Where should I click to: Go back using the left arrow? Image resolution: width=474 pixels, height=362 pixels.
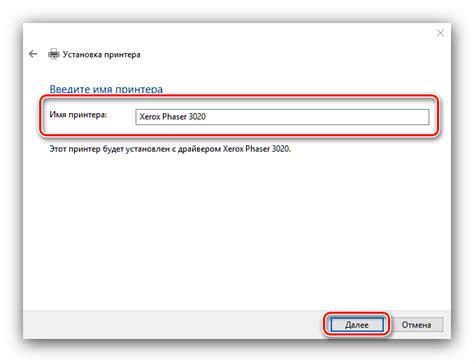[x=33, y=54]
